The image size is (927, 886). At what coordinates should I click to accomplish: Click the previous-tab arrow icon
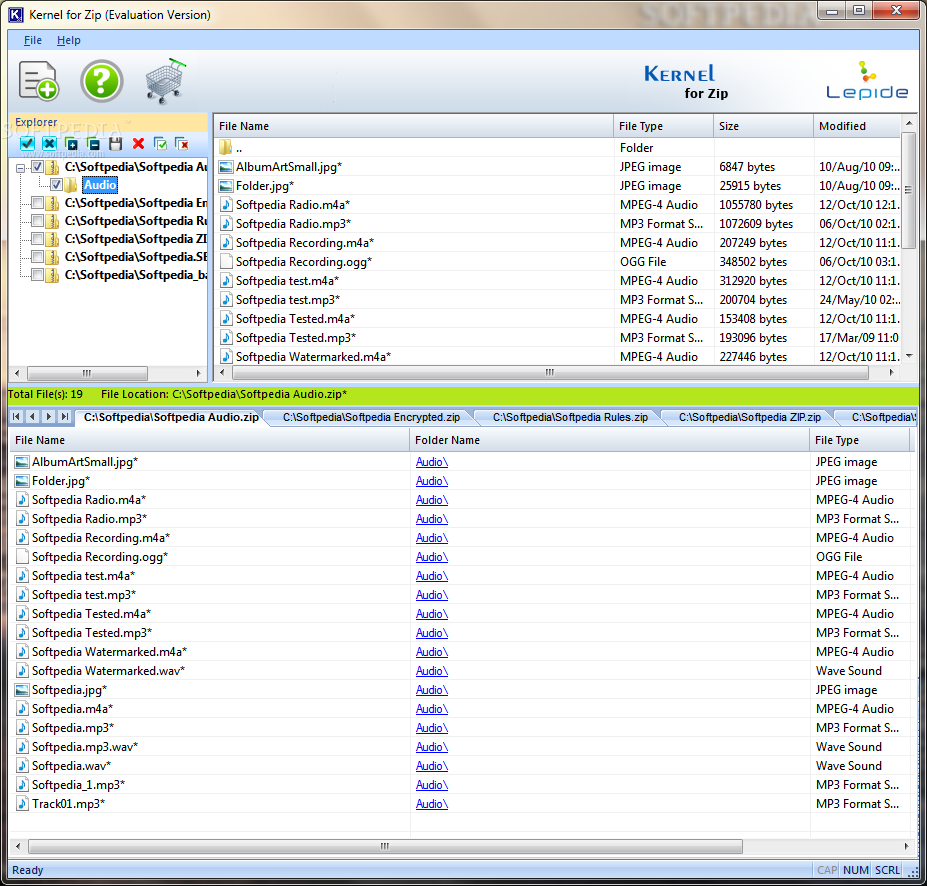coord(33,417)
